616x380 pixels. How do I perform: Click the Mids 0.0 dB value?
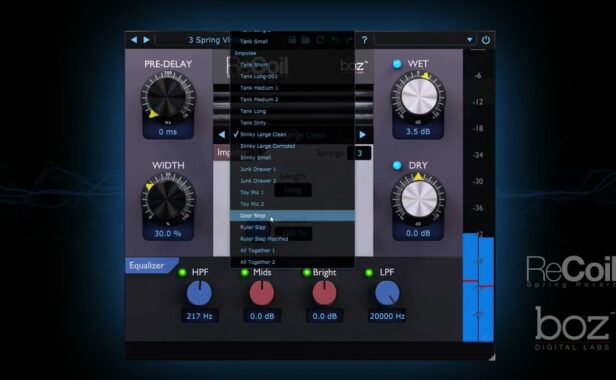point(262,316)
